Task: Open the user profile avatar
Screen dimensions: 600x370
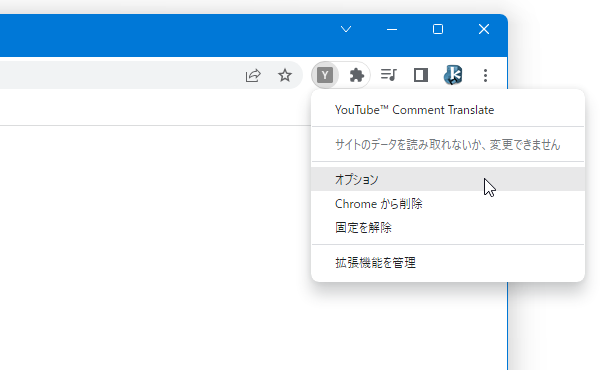Action: (453, 75)
